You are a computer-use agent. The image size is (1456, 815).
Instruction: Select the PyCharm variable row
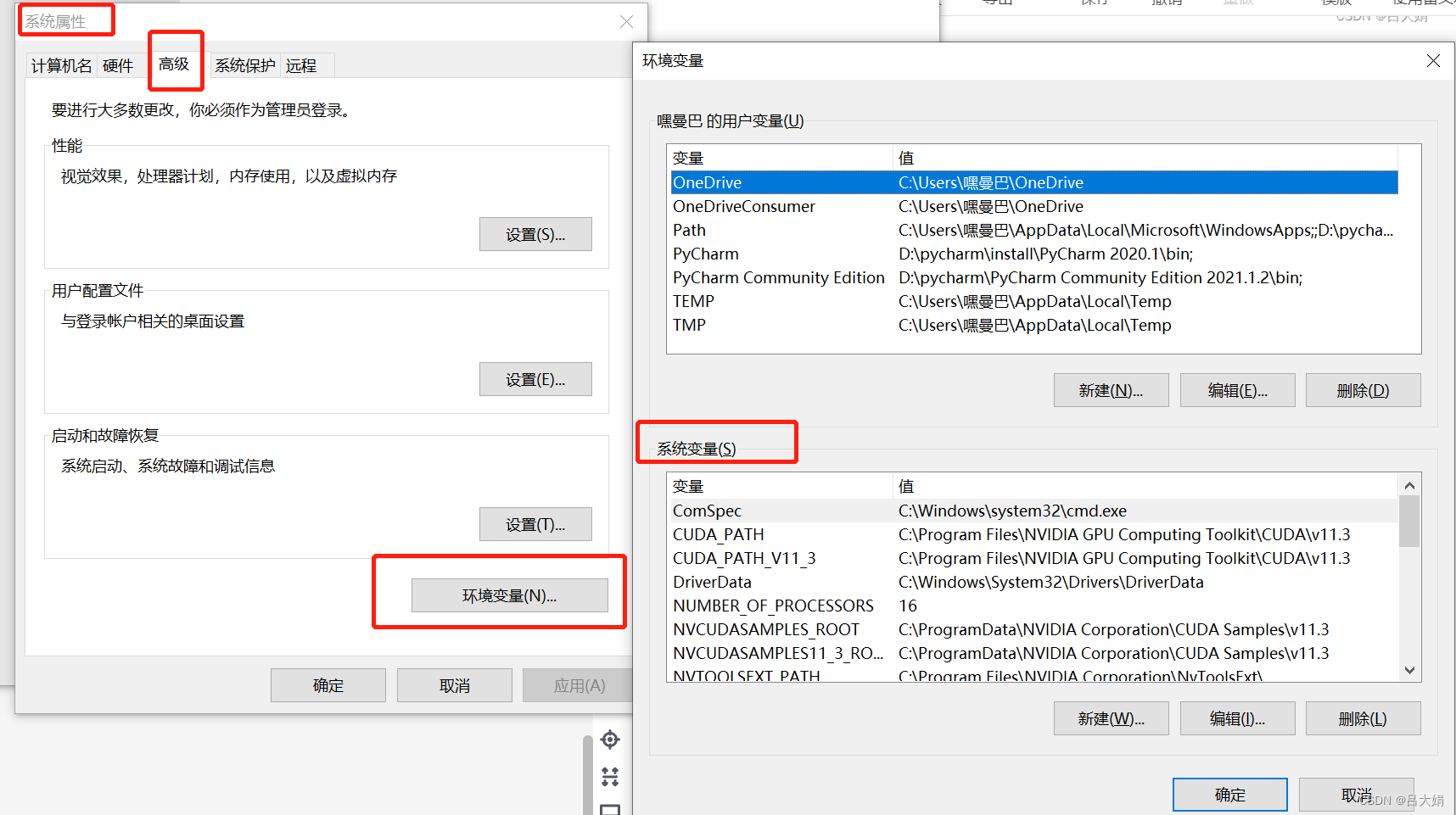point(1033,254)
